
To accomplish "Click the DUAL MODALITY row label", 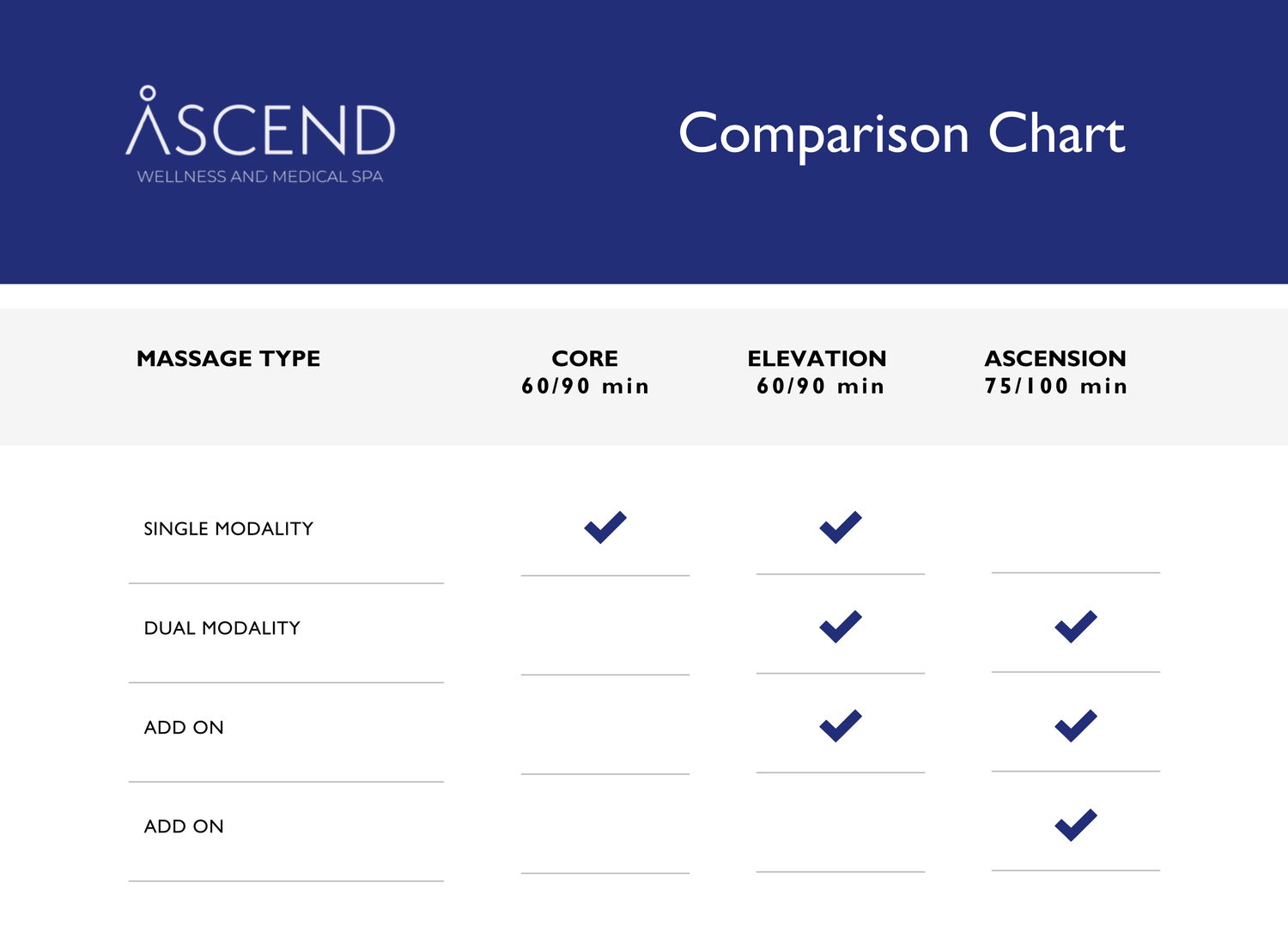I will point(222,628).
